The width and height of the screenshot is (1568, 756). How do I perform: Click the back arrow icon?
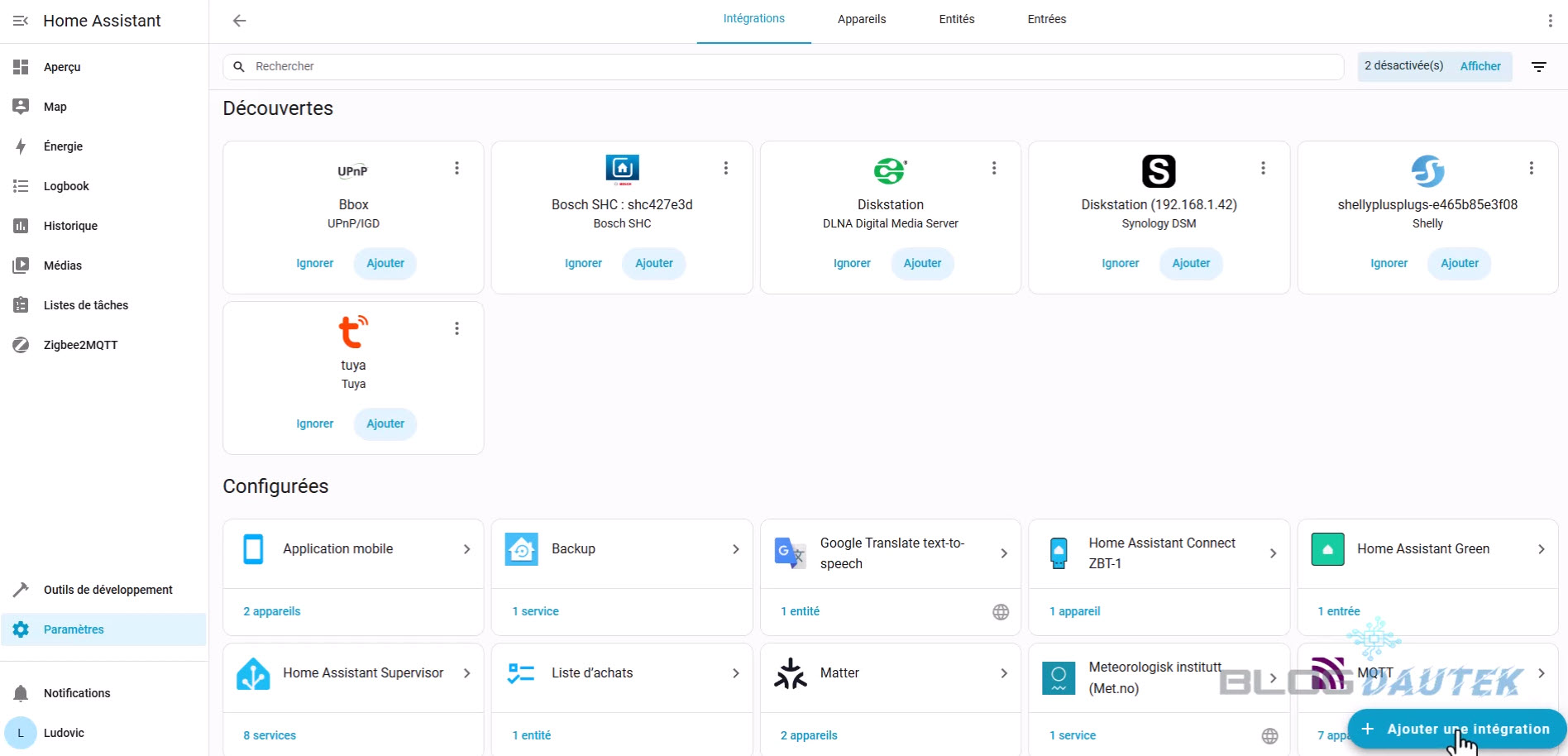(240, 21)
